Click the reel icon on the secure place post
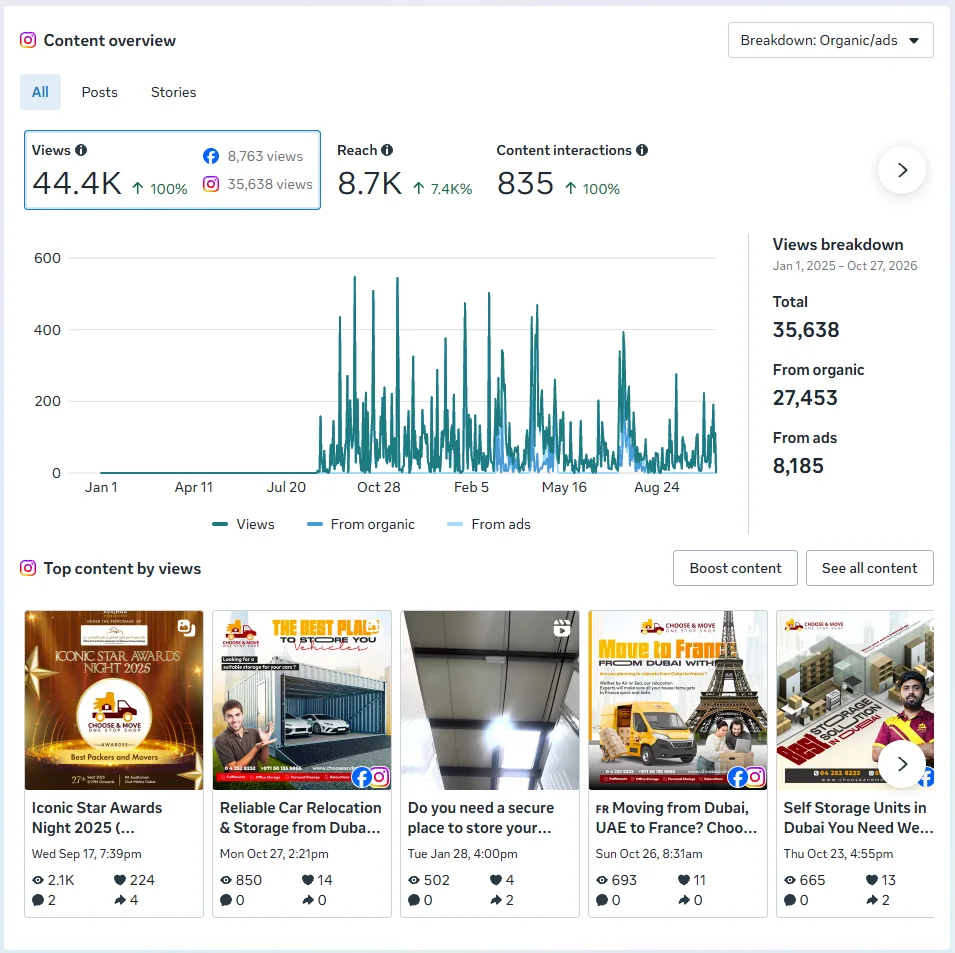955x953 pixels. [x=562, y=627]
